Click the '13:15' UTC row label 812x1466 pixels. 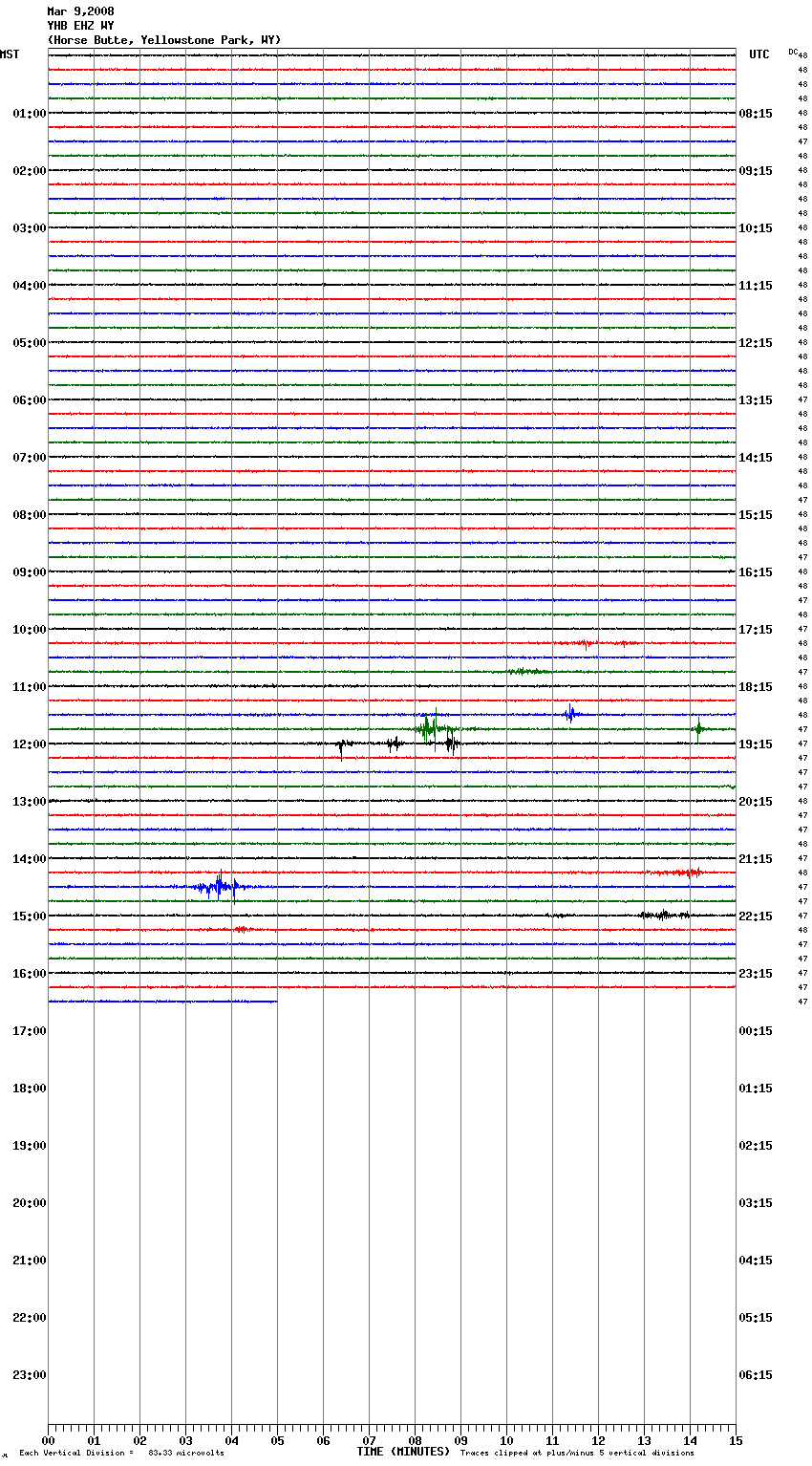756,400
